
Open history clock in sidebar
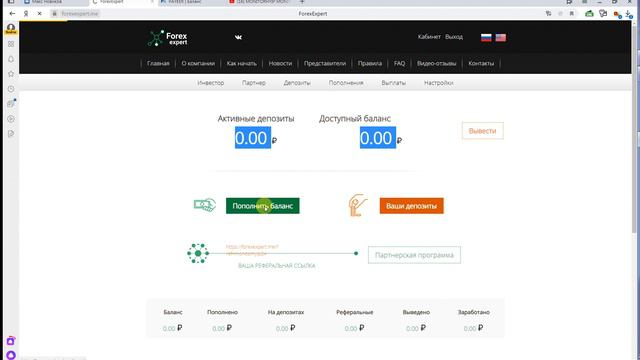click(11, 89)
